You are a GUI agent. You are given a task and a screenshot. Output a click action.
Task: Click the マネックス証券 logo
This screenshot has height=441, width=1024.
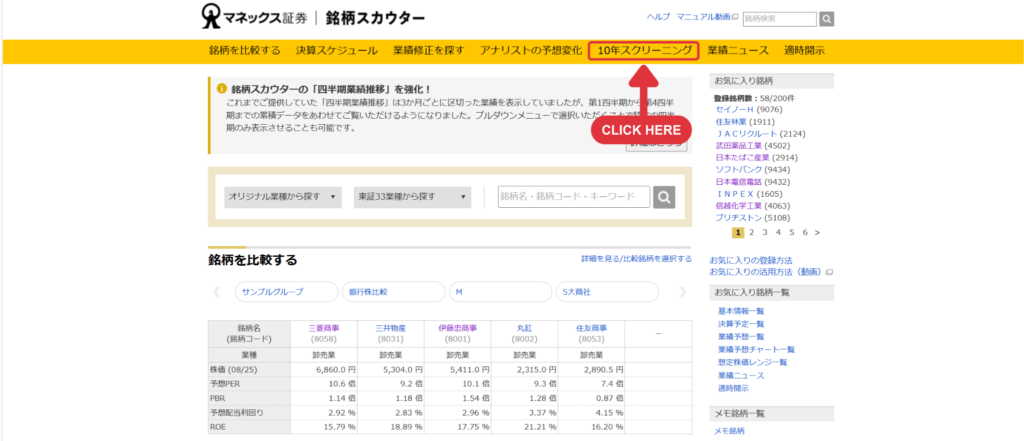(254, 18)
